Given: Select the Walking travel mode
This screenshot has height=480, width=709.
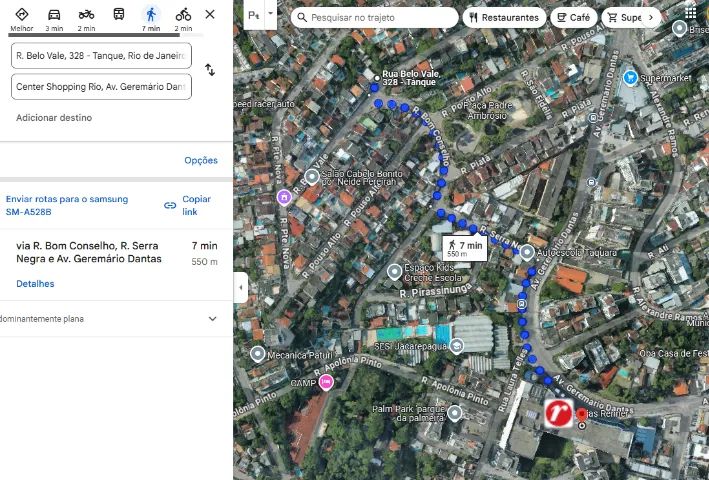Looking at the screenshot, I should [151, 15].
